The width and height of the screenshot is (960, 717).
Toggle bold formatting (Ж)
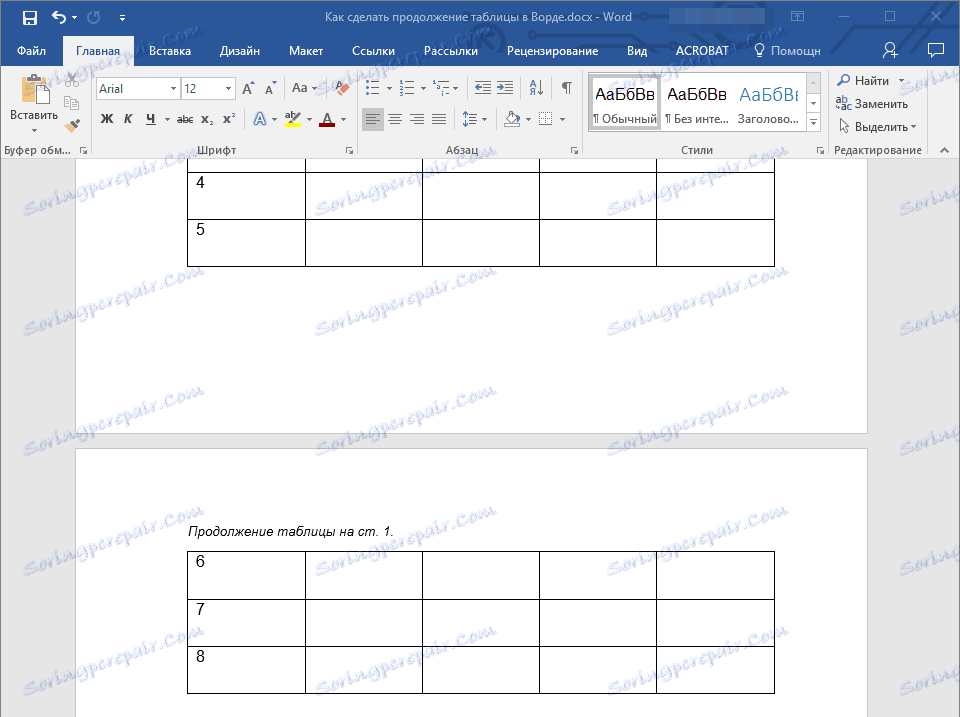pos(107,119)
